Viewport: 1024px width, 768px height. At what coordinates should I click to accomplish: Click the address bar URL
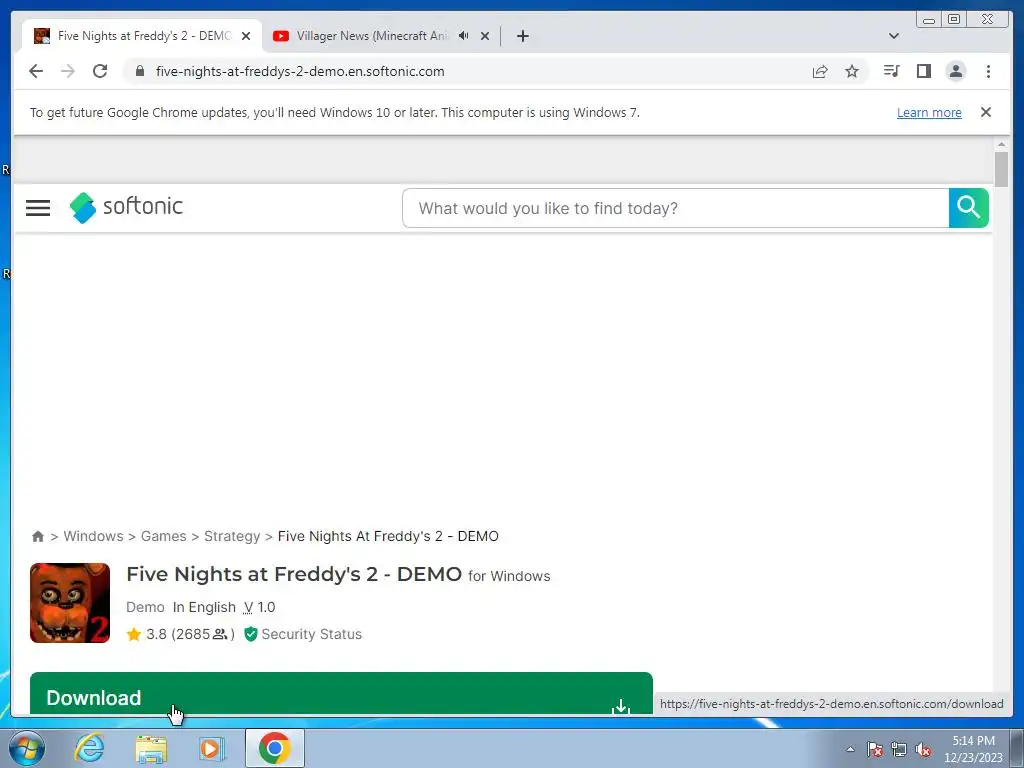[x=300, y=71]
